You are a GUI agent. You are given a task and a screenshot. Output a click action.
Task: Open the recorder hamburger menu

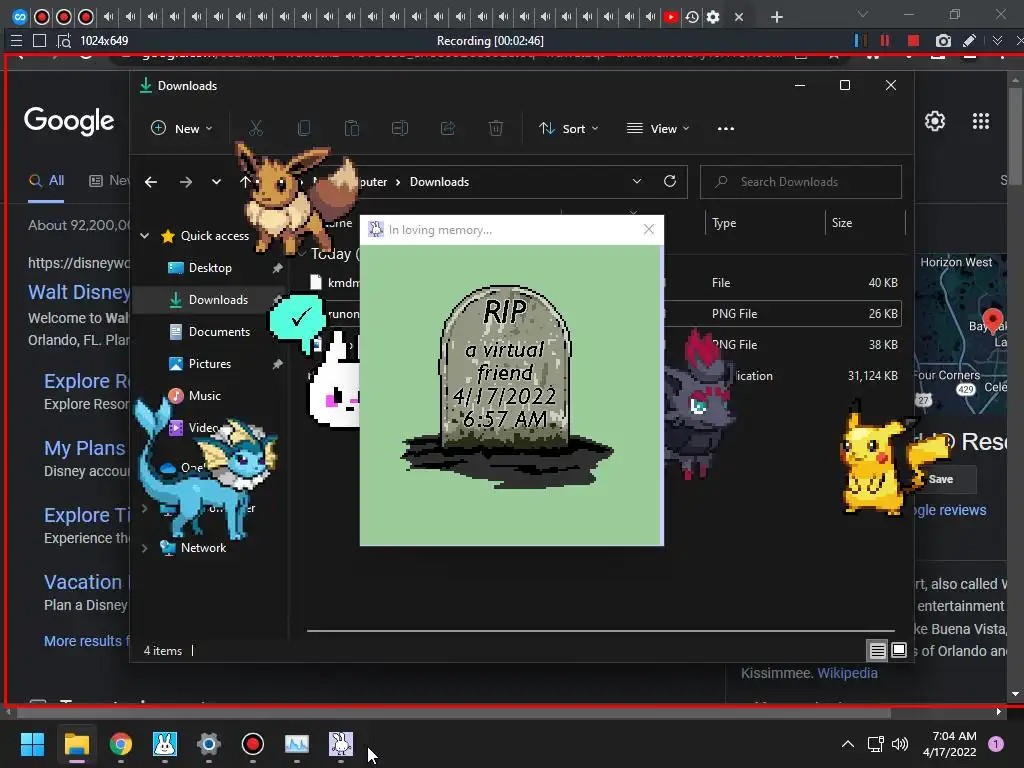point(16,40)
